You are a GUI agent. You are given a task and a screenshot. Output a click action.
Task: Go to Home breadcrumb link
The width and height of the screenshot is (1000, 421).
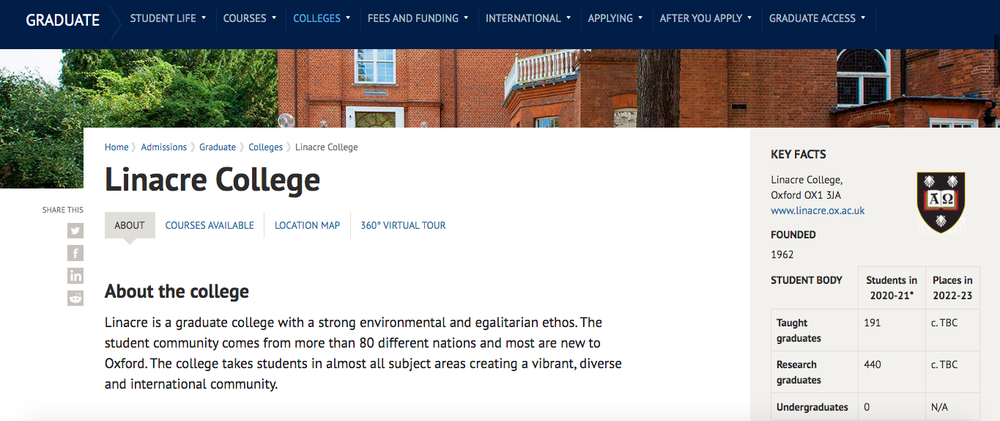coord(116,147)
